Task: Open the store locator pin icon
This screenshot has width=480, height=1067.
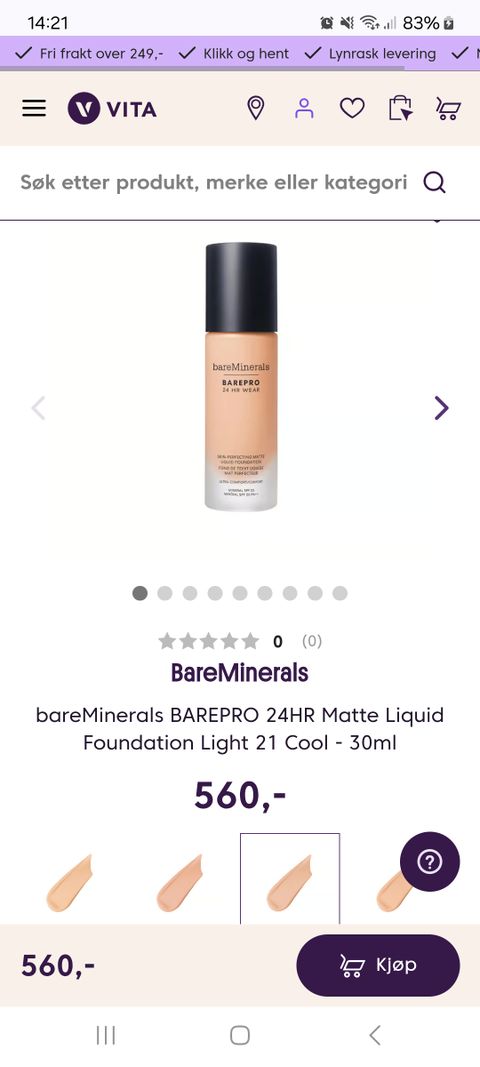Action: (x=255, y=108)
